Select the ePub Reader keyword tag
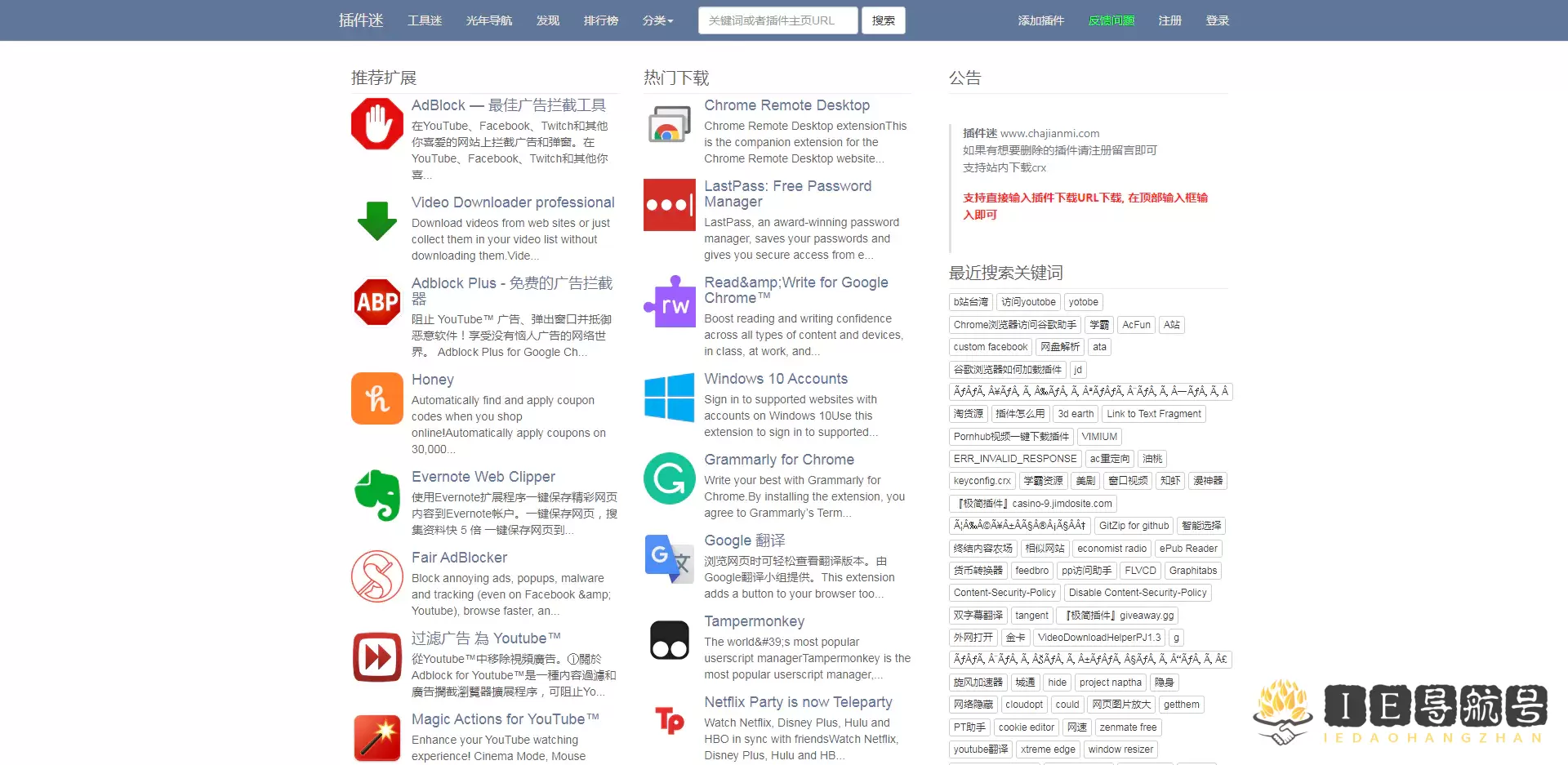Screen dimensions: 1568x765 (x=1188, y=549)
